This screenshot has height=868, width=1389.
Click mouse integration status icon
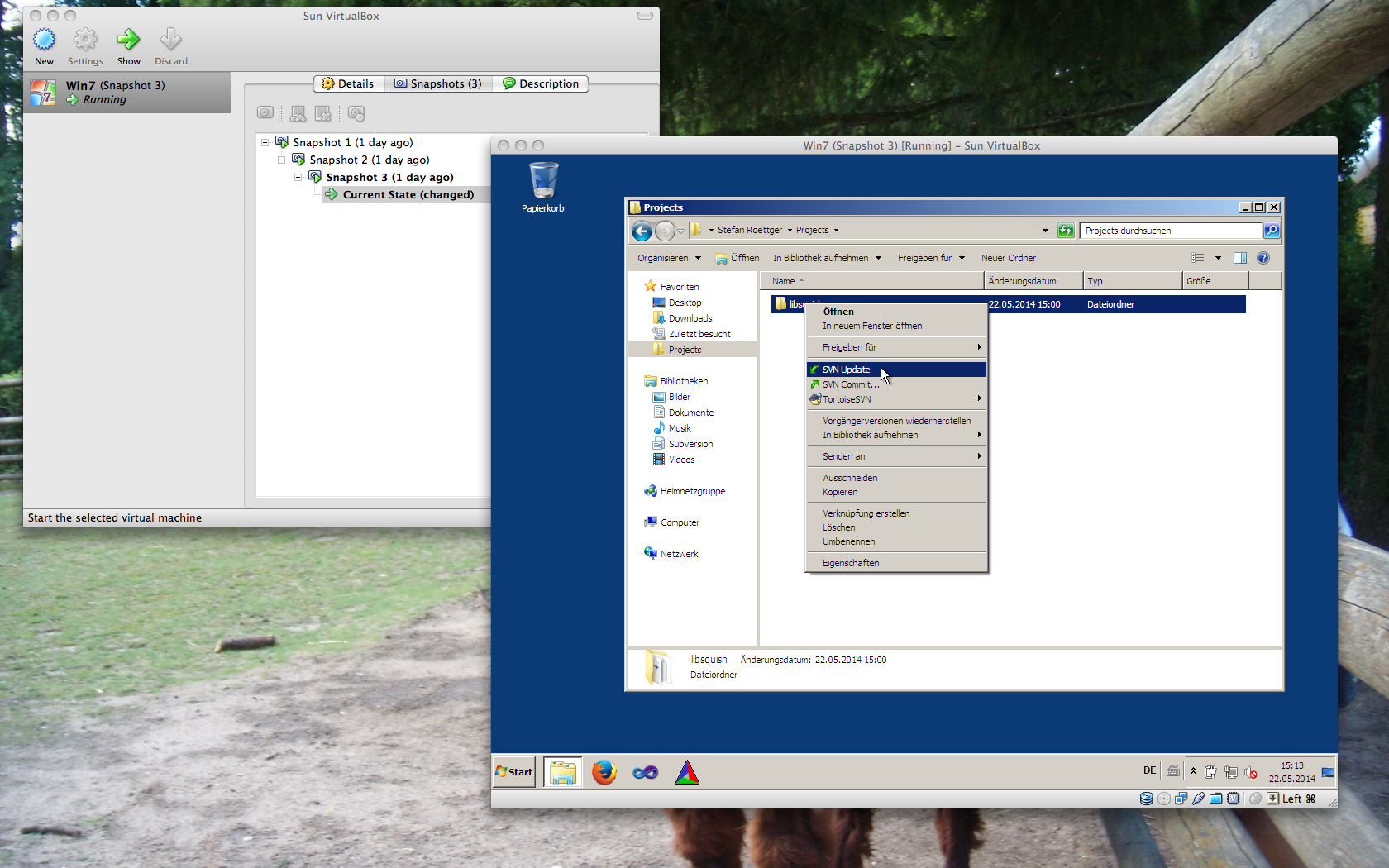point(1255,799)
